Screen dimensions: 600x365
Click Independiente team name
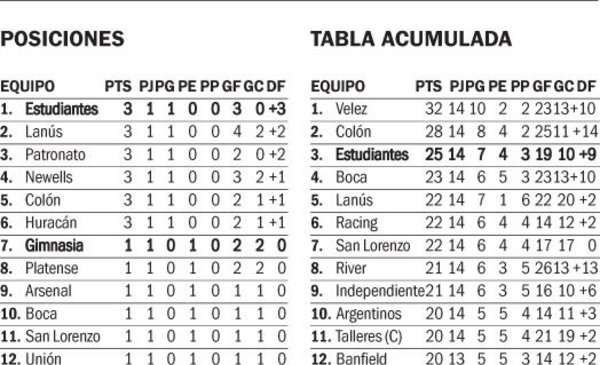pos(380,291)
